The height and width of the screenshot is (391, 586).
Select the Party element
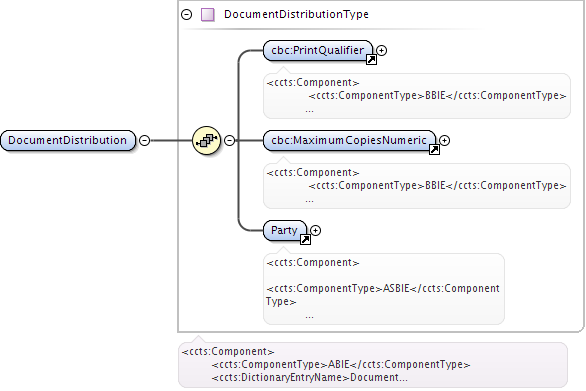[284, 231]
